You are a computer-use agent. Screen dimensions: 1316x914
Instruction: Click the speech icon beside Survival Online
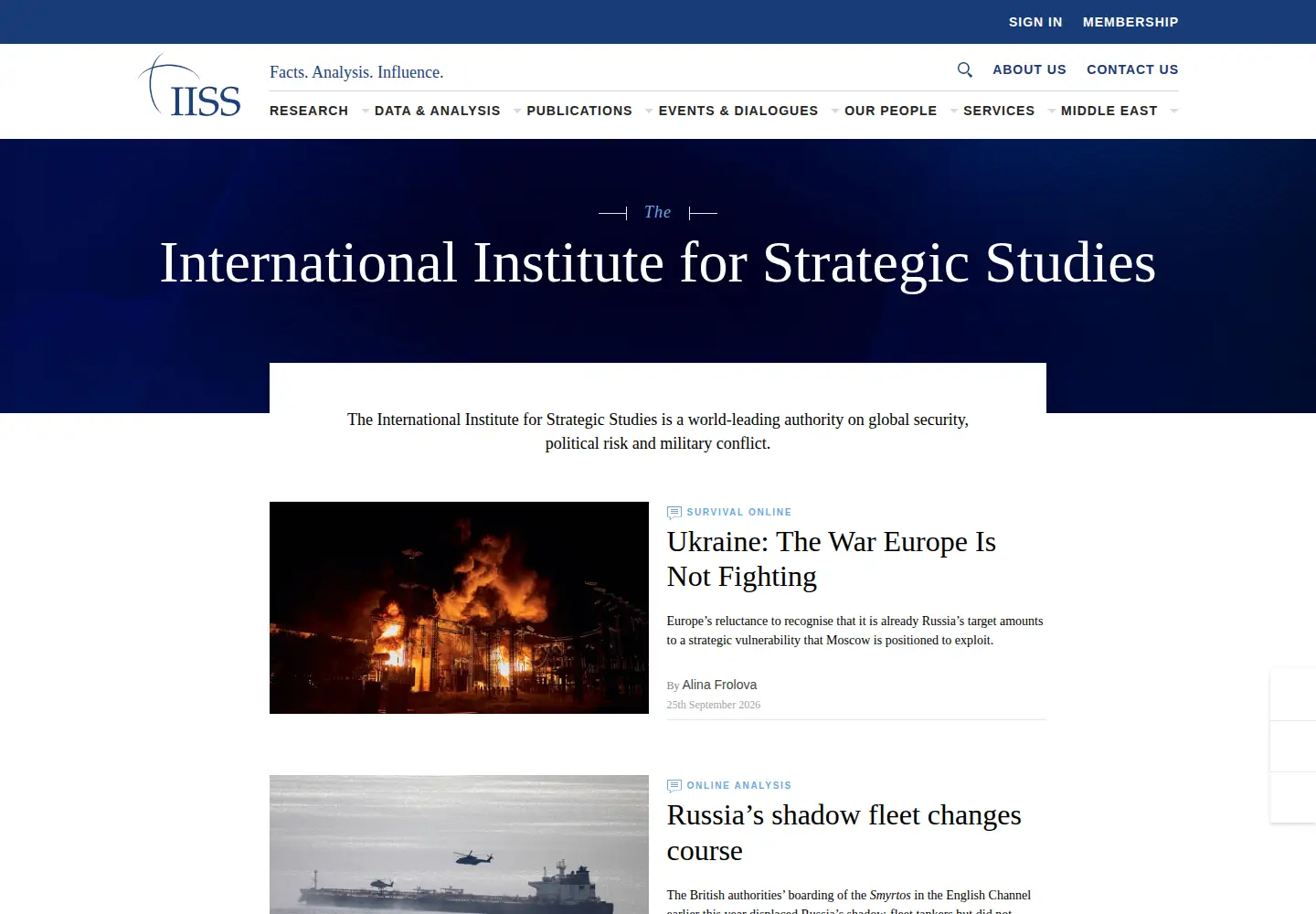coord(674,513)
